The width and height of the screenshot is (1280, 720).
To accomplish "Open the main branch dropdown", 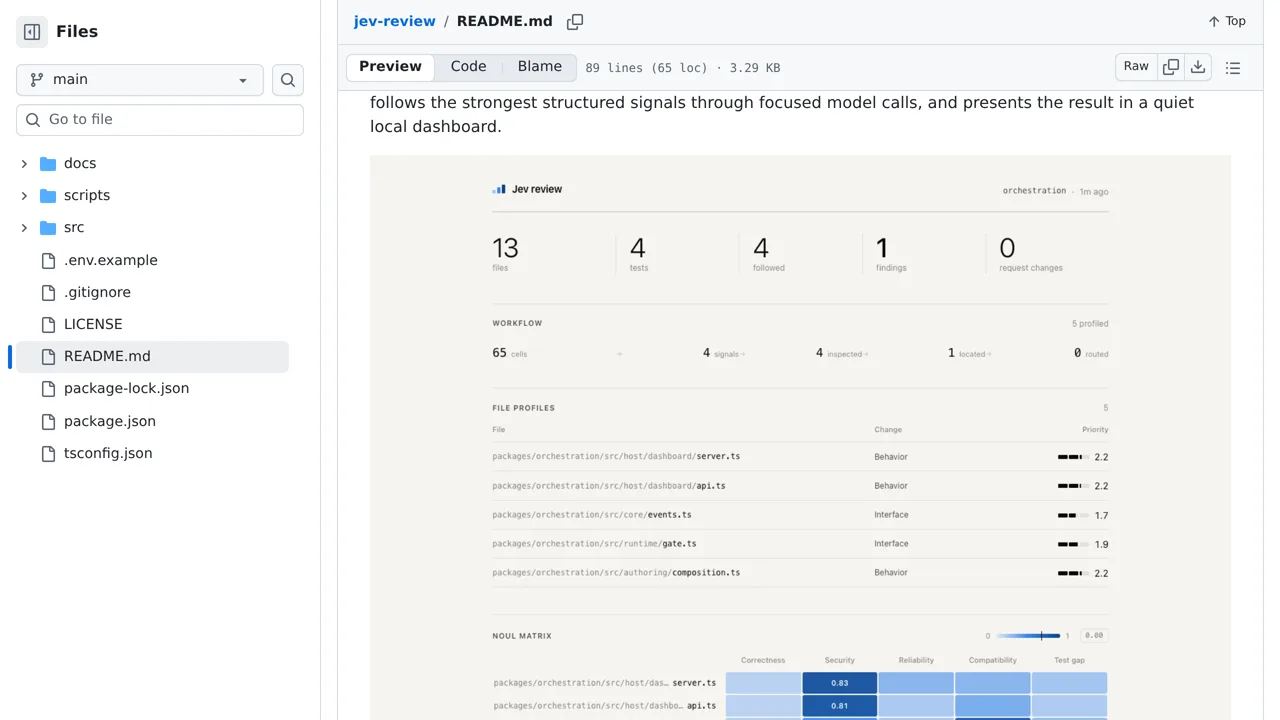I will tap(140, 80).
